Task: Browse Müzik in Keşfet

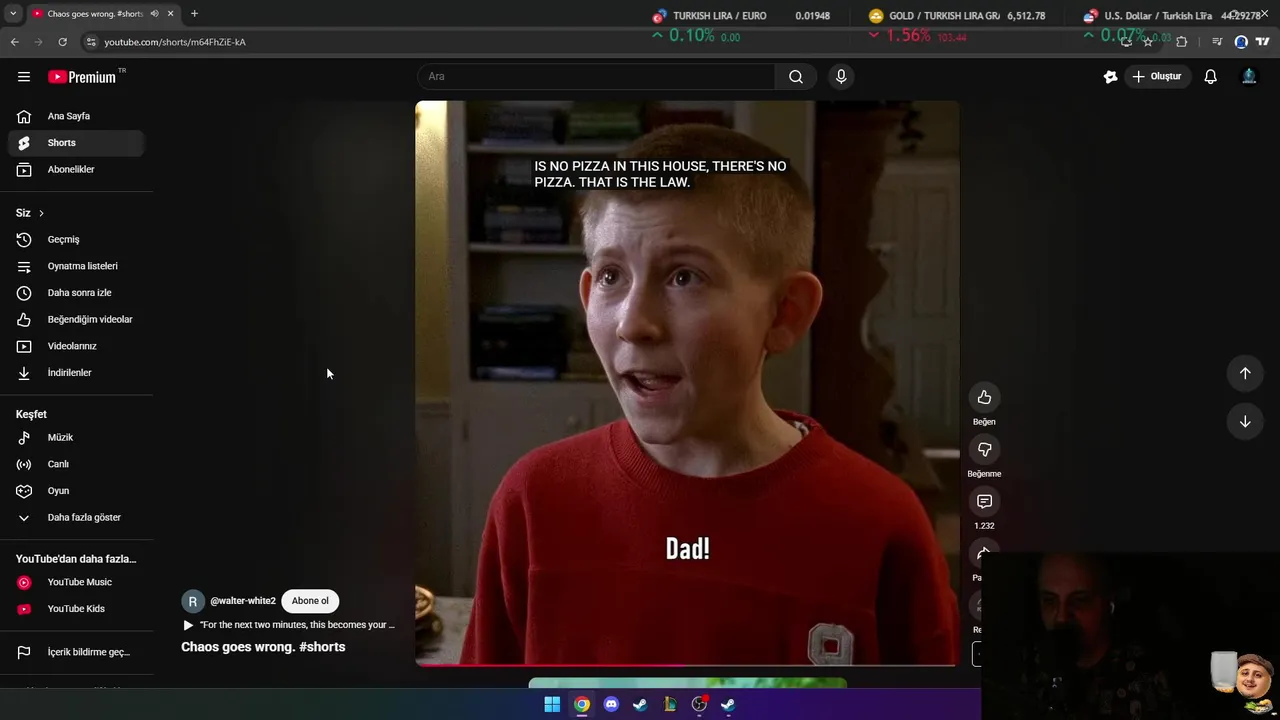Action: 75,438
